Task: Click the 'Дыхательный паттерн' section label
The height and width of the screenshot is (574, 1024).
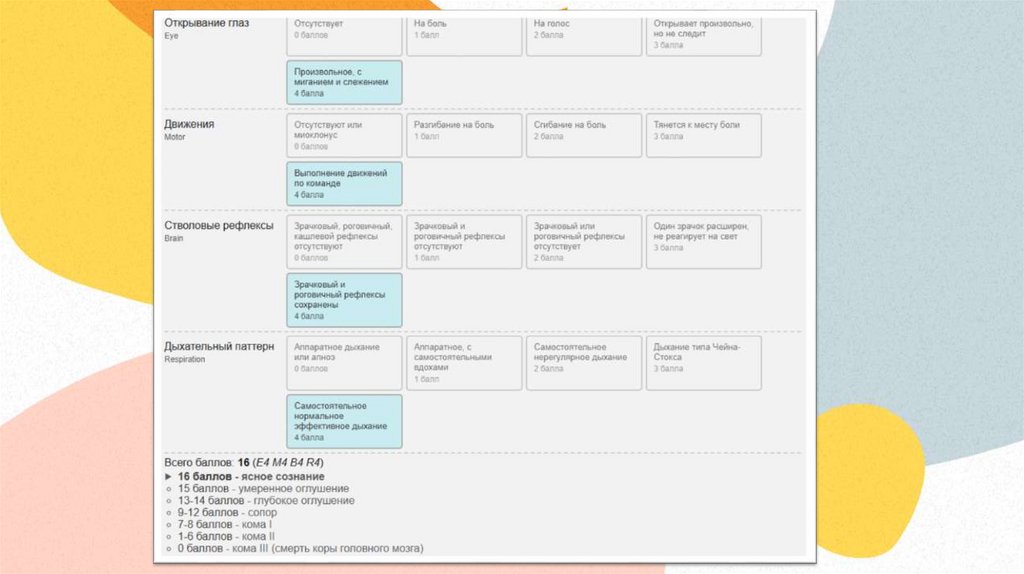Action: click(x=219, y=346)
